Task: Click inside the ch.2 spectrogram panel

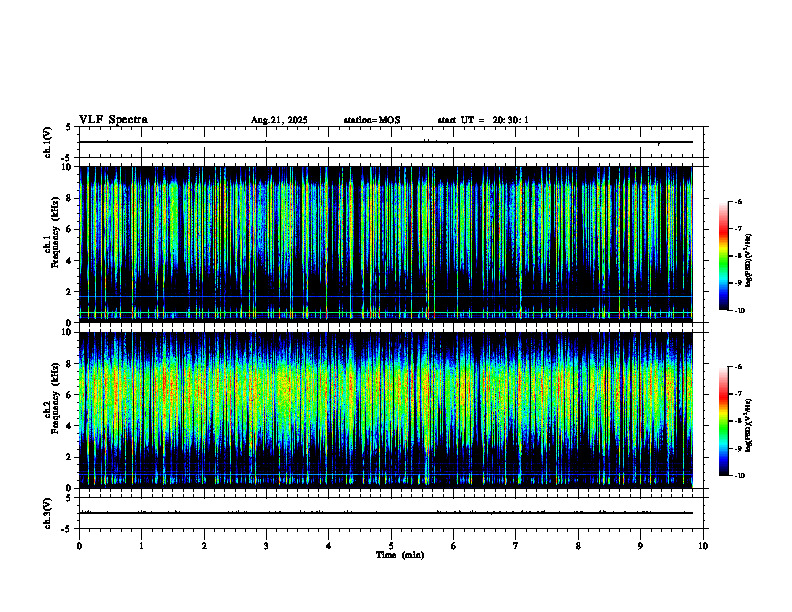Action: click(386, 410)
